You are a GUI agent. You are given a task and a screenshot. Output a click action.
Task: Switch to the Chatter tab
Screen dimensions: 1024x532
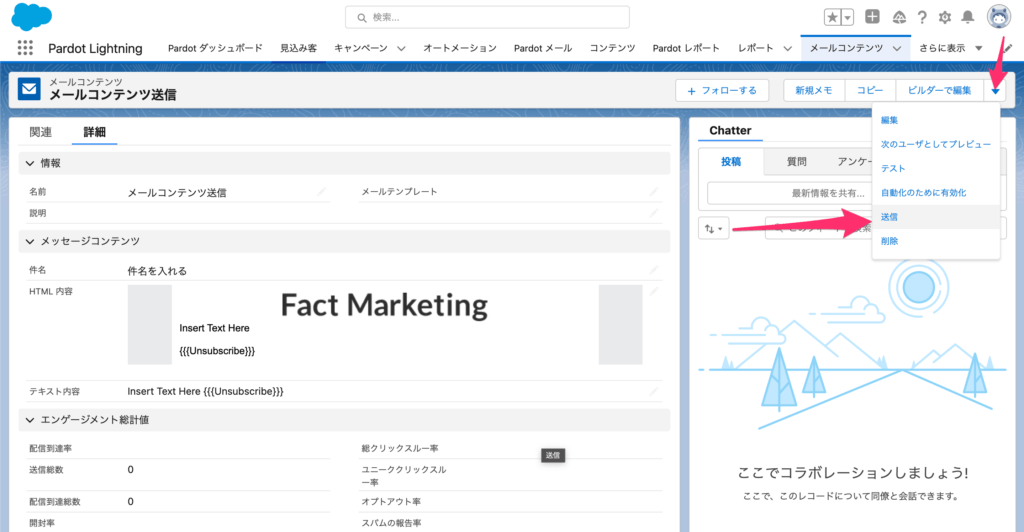pyautogui.click(x=730, y=131)
